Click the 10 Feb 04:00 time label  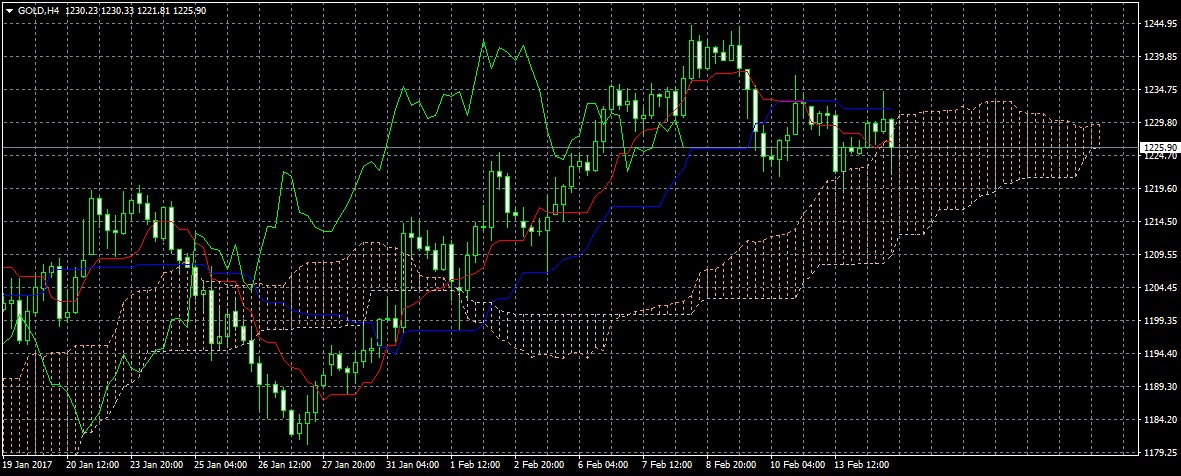798,465
